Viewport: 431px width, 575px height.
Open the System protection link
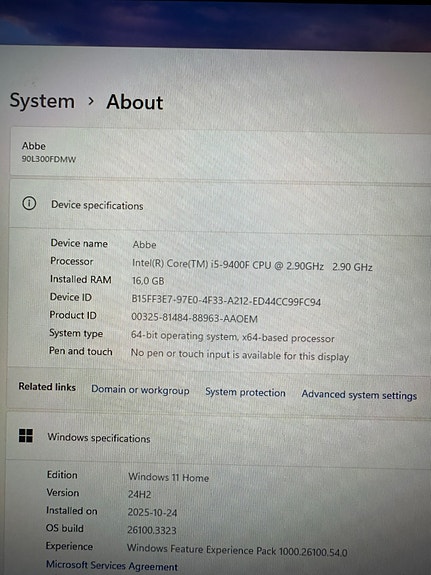[x=245, y=392]
